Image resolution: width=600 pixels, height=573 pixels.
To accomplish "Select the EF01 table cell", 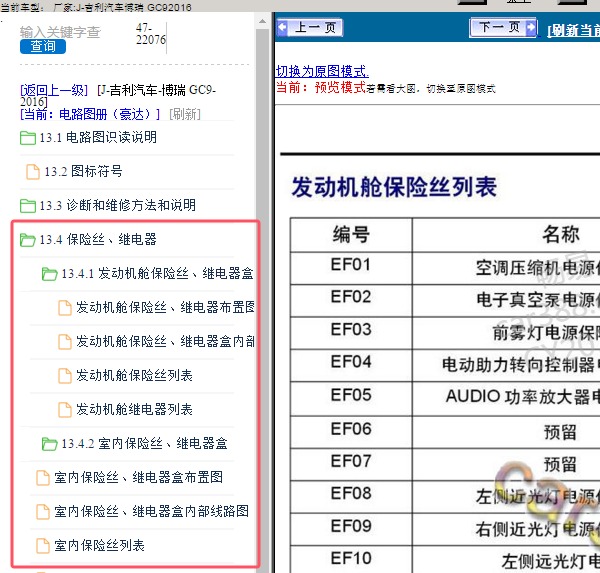I will click(x=351, y=268).
